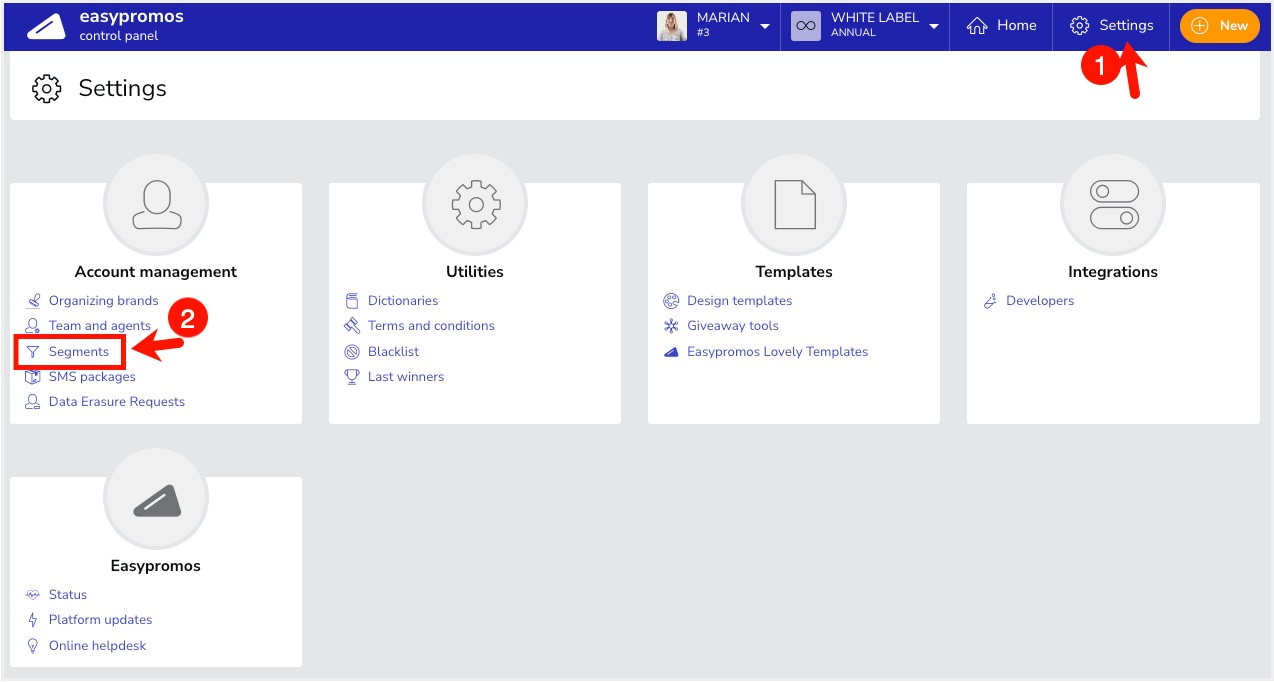The height and width of the screenshot is (682, 1274).
Task: Open Design templates link
Action: (739, 300)
